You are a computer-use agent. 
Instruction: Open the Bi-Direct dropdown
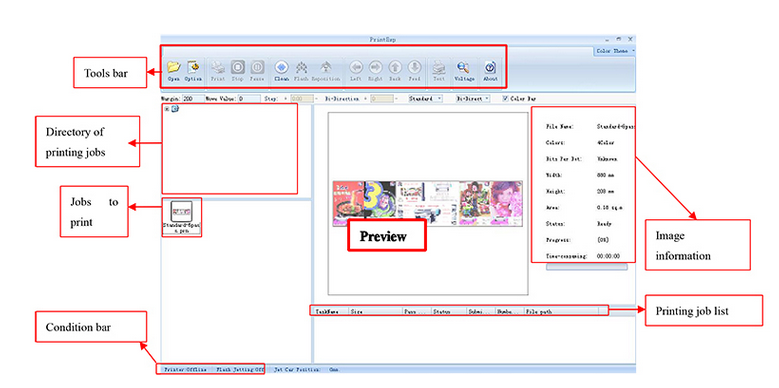tap(473, 99)
